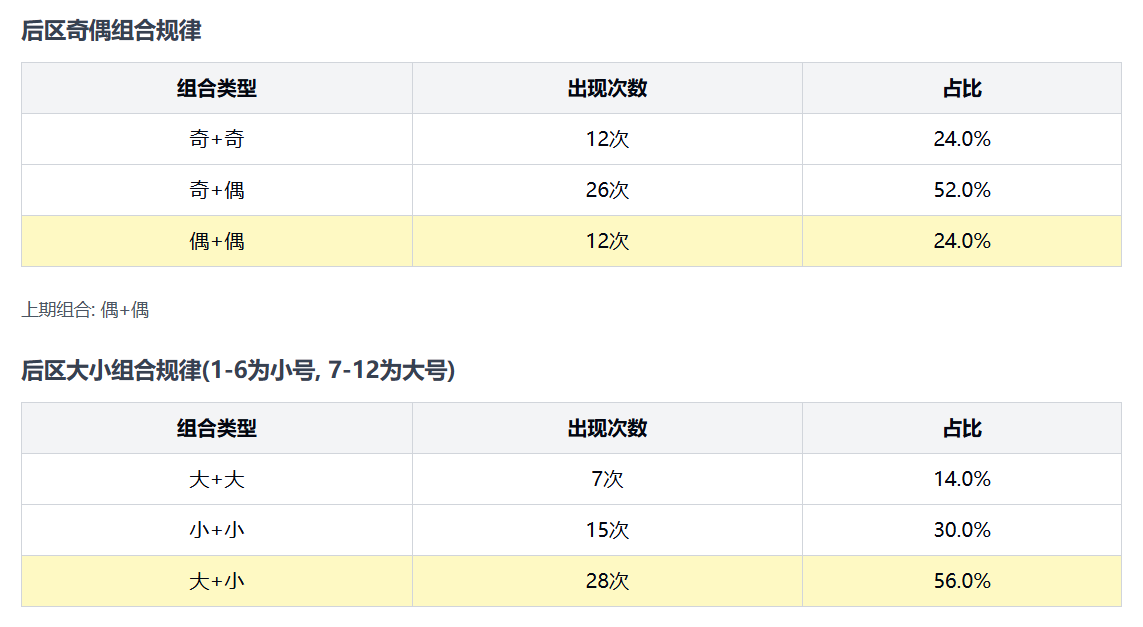Screen dimensions: 1143x627
Task: Click the 26次 occurrence count cell
Action: click(607, 190)
